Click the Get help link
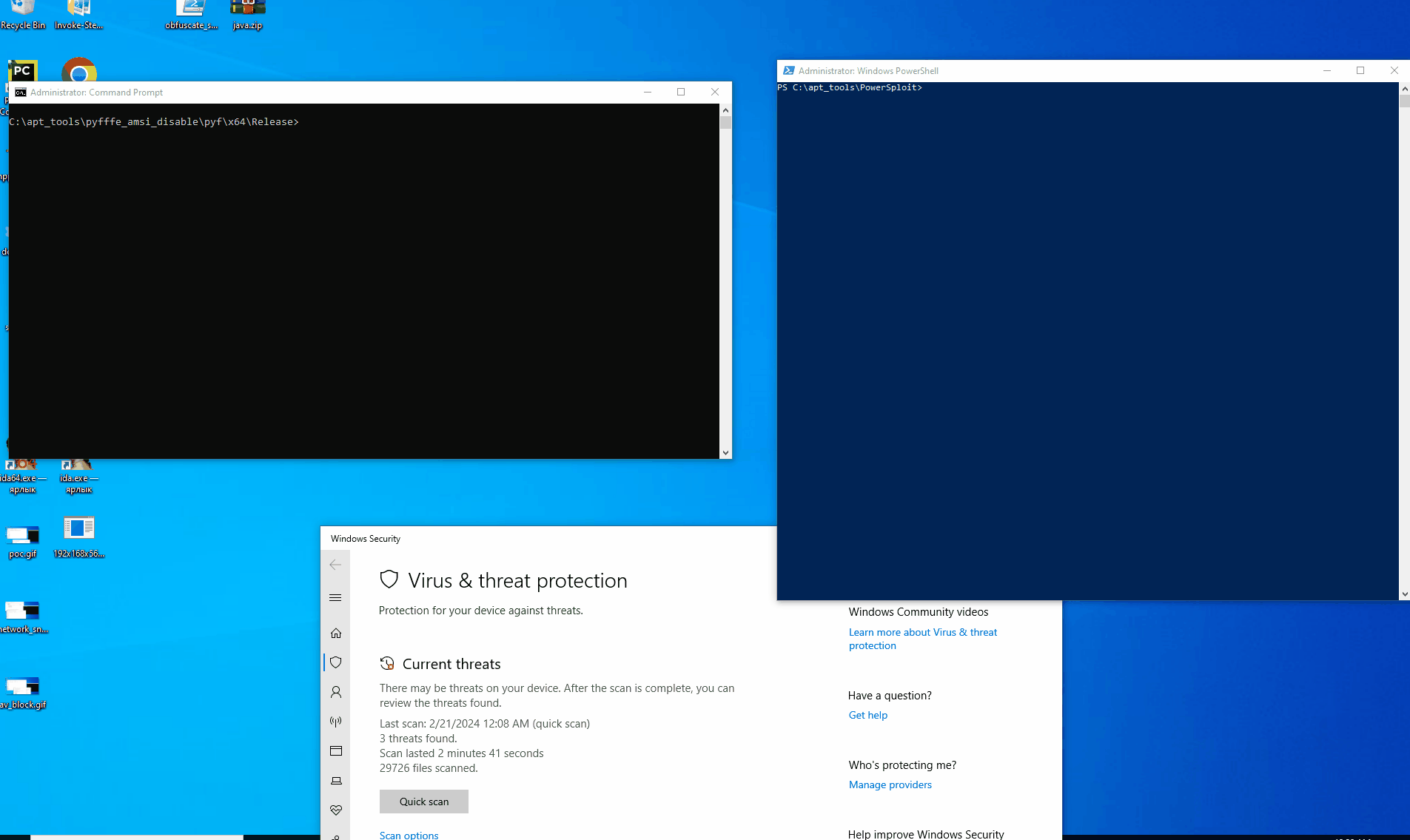 (867, 715)
